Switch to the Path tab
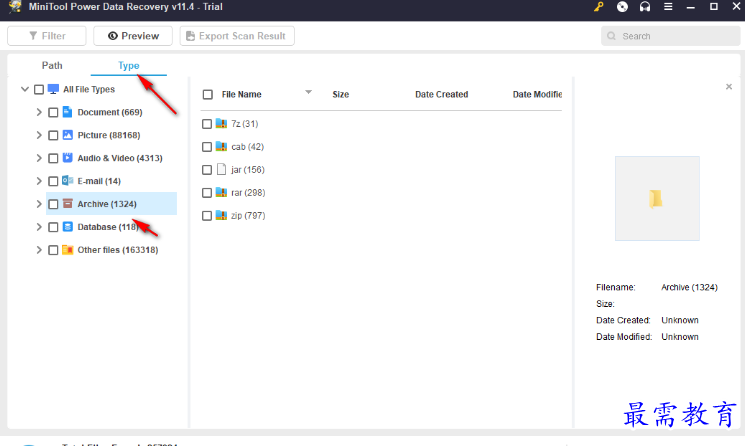Image resolution: width=745 pixels, height=446 pixels. tap(52, 66)
